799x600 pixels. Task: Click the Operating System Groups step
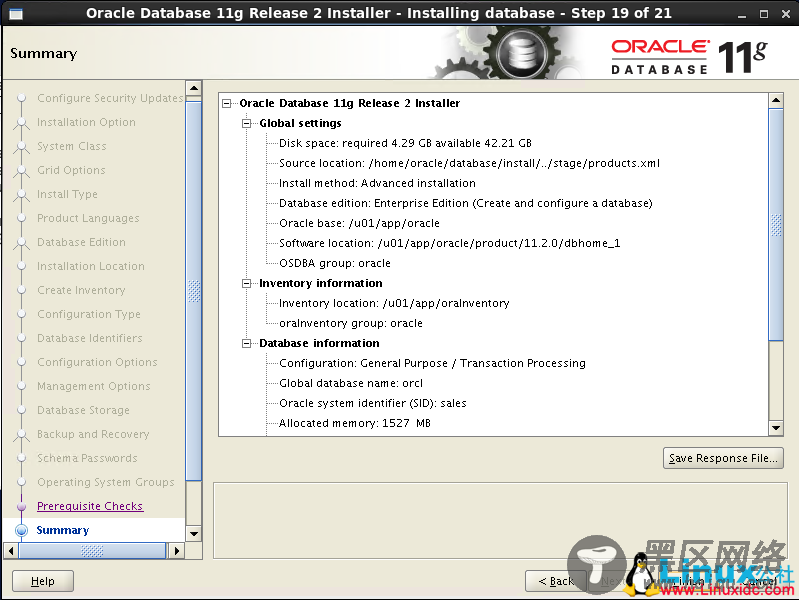[106, 482]
